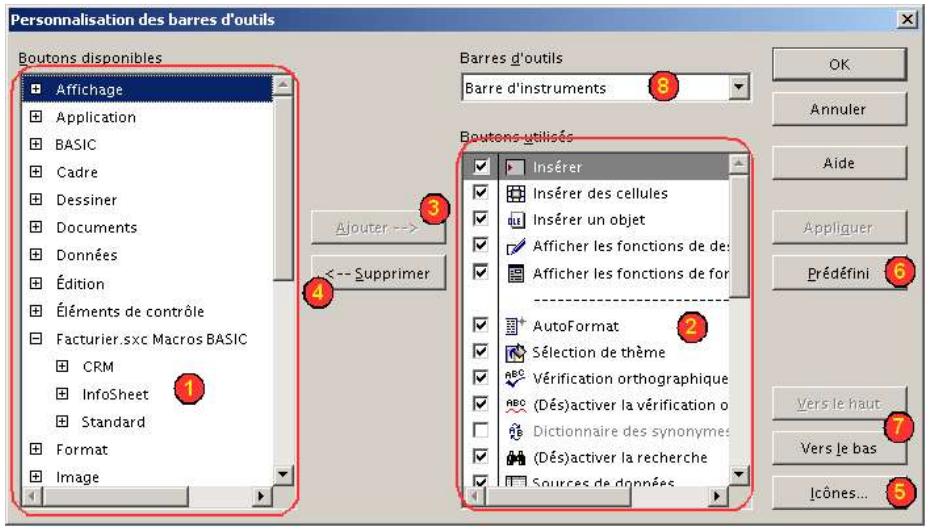Click the OK button
Viewport: 929px width, 529px height.
click(839, 65)
